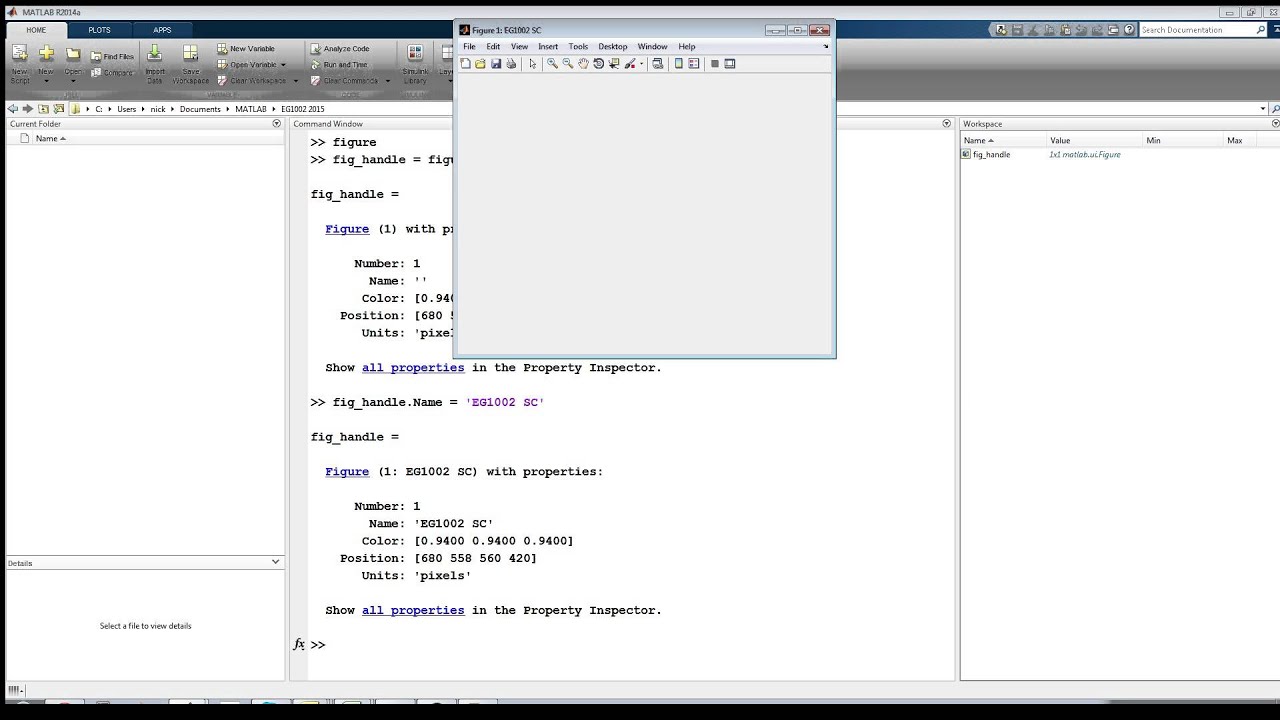Switch to the PLOTS ribbon tab
The height and width of the screenshot is (720, 1280).
pos(99,30)
